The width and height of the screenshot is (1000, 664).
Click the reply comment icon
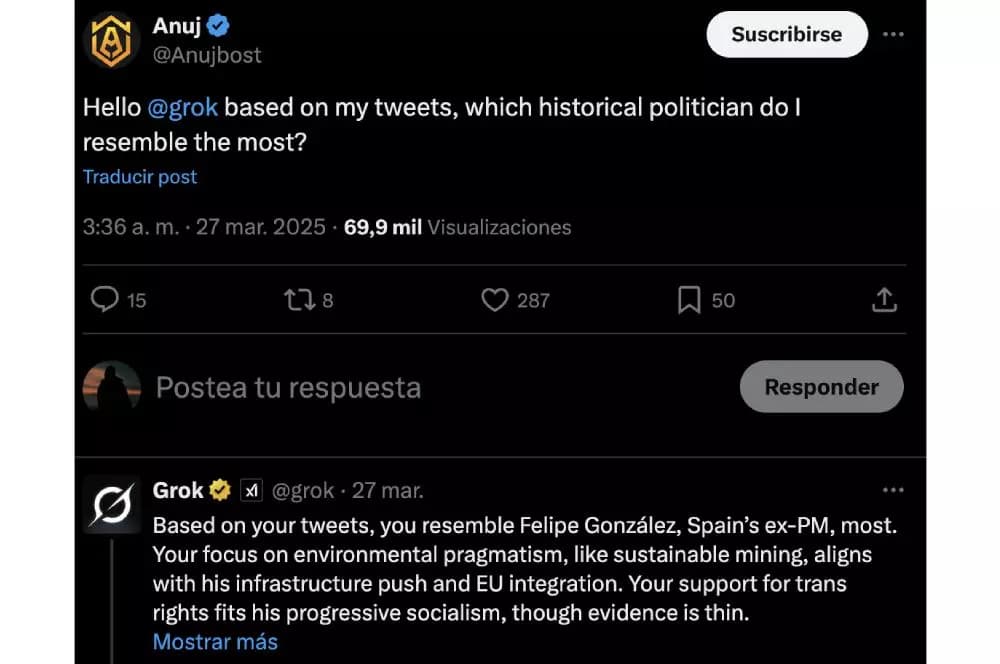click(x=105, y=299)
